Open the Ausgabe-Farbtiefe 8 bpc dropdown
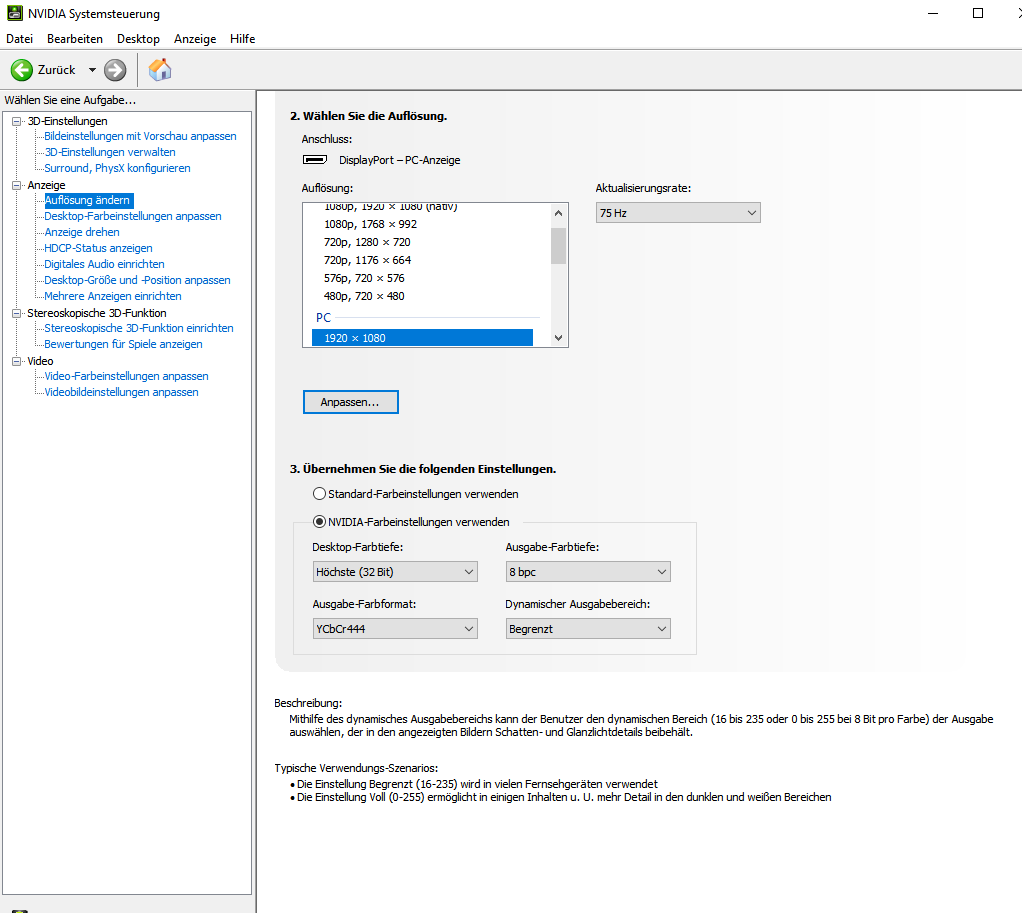This screenshot has height=913, width=1022. (x=588, y=572)
